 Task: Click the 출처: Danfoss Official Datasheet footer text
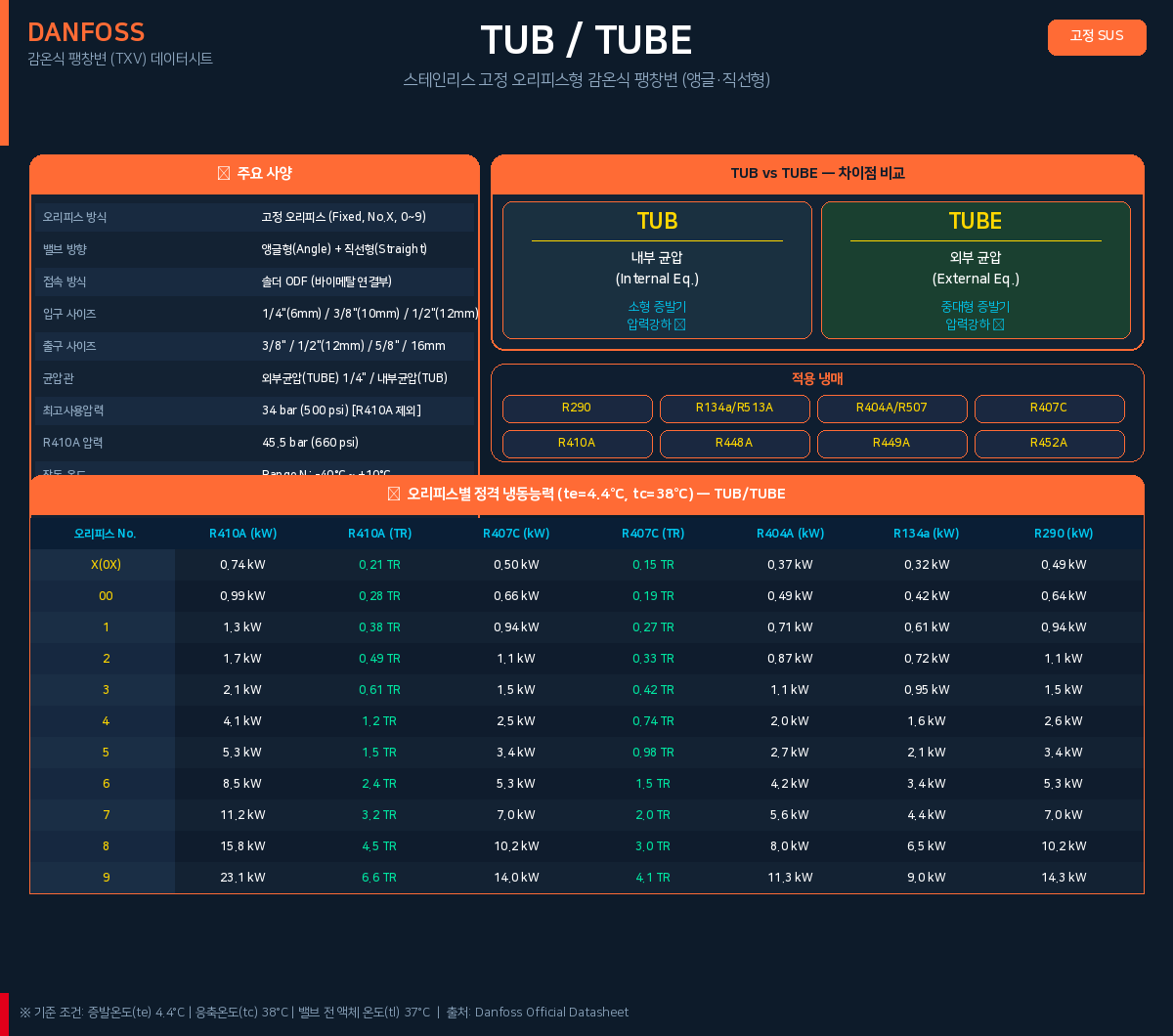(538, 1013)
